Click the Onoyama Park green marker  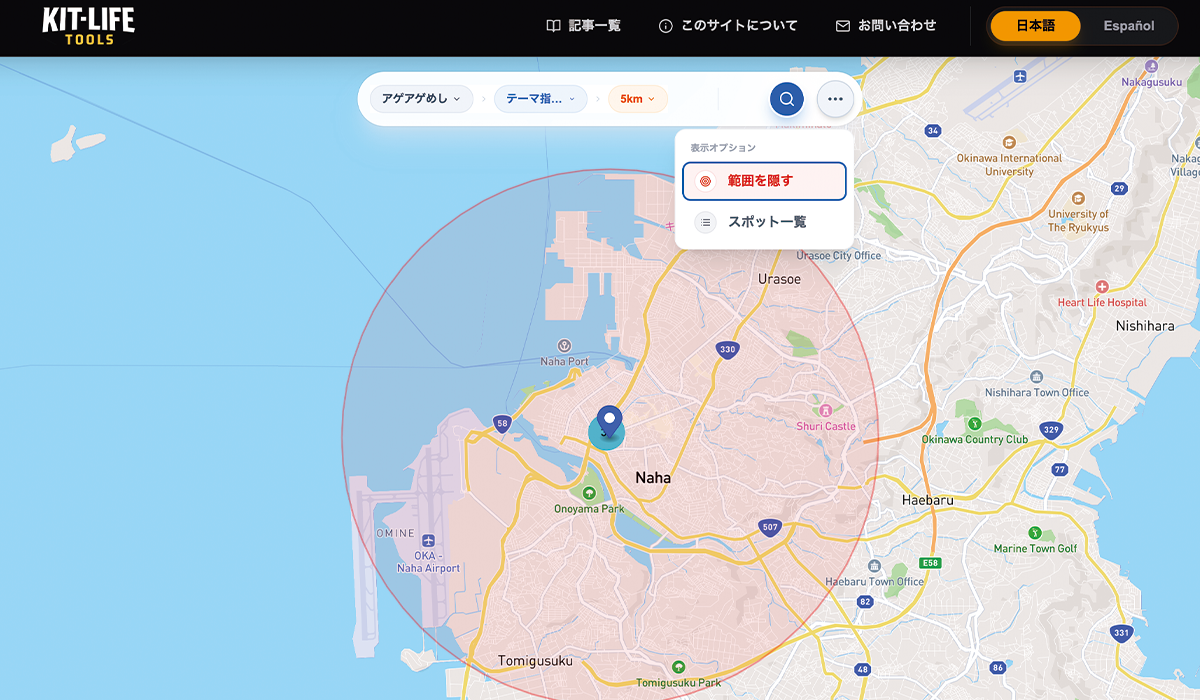click(589, 492)
